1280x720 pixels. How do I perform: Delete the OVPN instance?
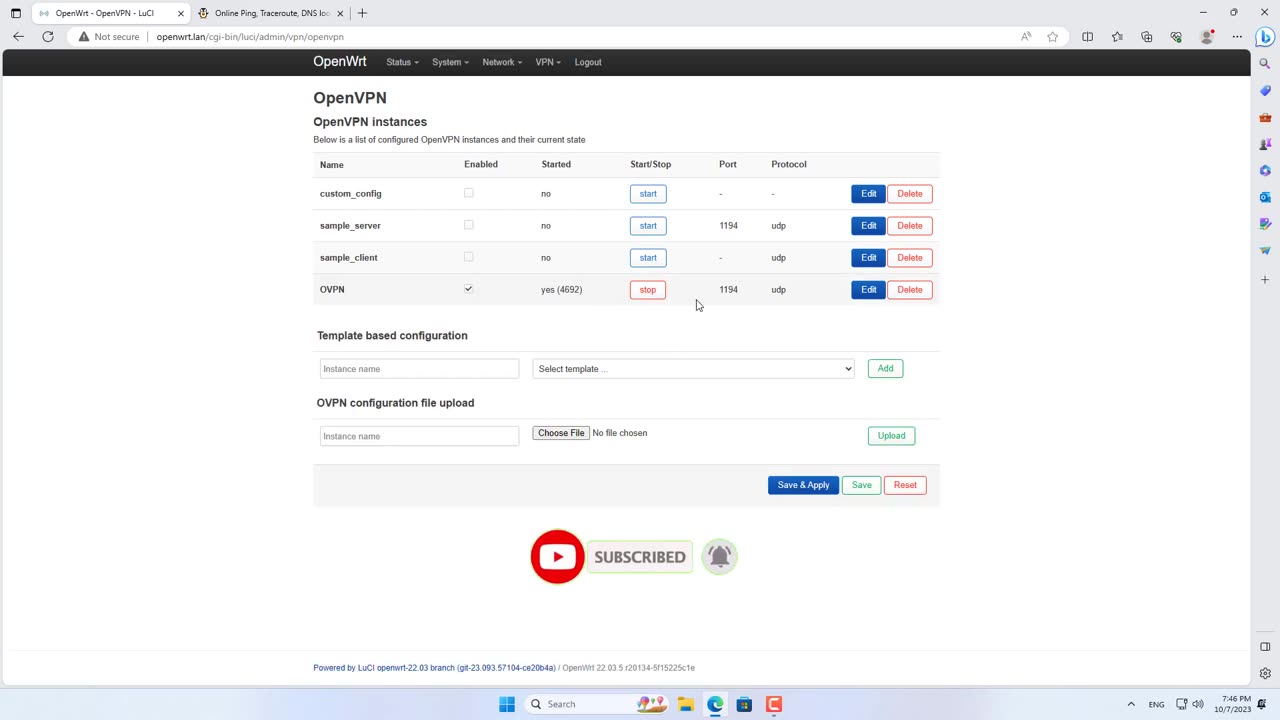(910, 290)
